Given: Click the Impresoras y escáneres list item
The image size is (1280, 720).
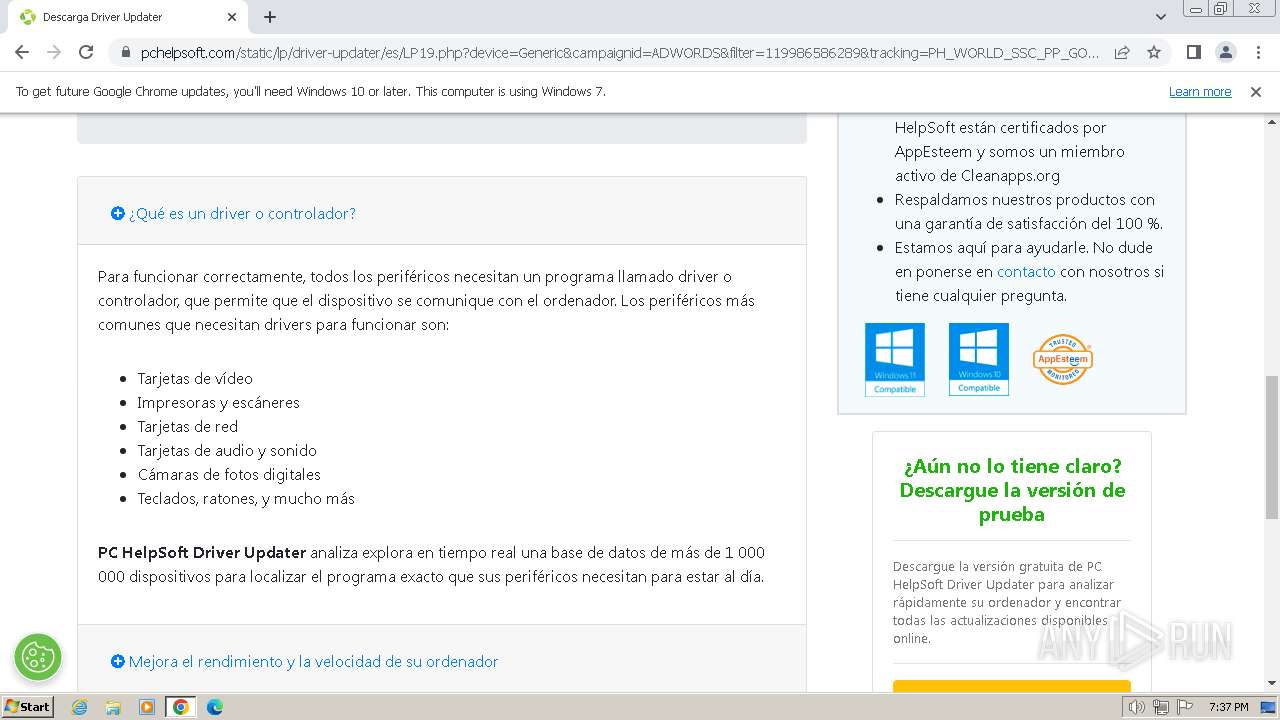Looking at the screenshot, I should coord(218,402).
